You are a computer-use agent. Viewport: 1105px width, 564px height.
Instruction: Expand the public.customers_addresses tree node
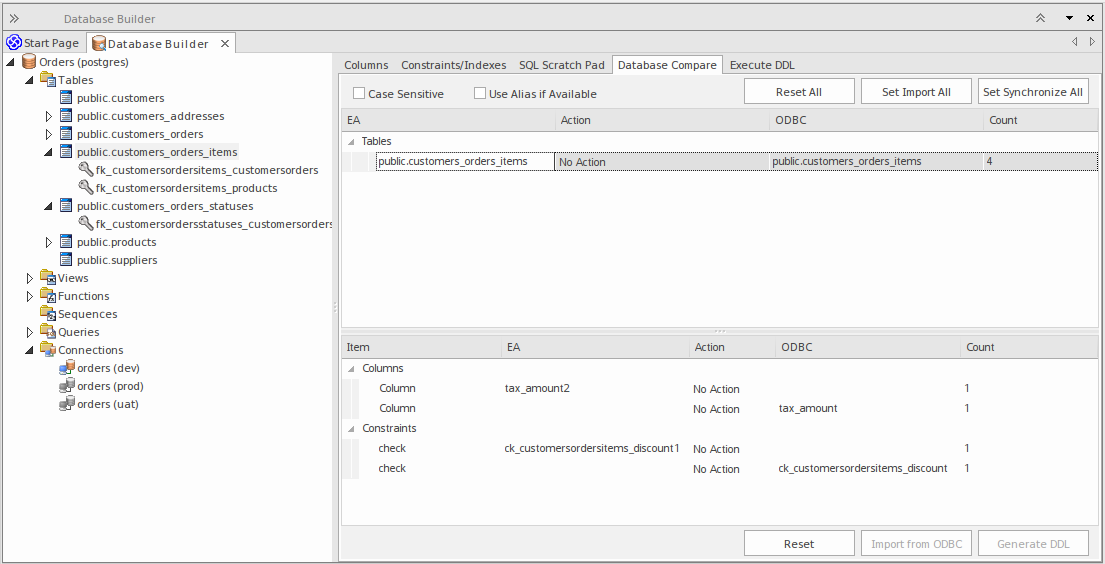49,116
